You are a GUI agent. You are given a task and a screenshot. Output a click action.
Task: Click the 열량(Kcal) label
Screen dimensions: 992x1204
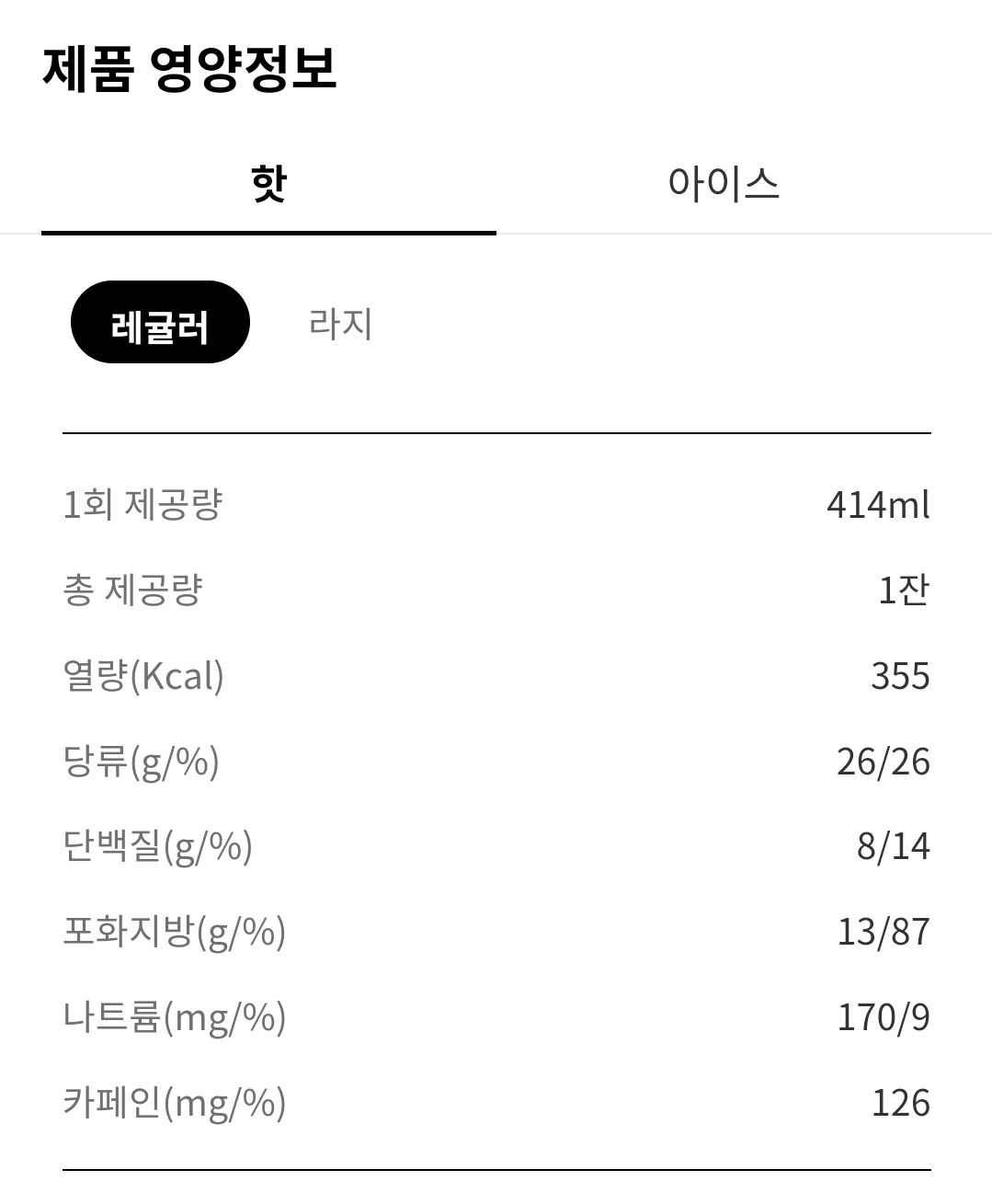143,676
